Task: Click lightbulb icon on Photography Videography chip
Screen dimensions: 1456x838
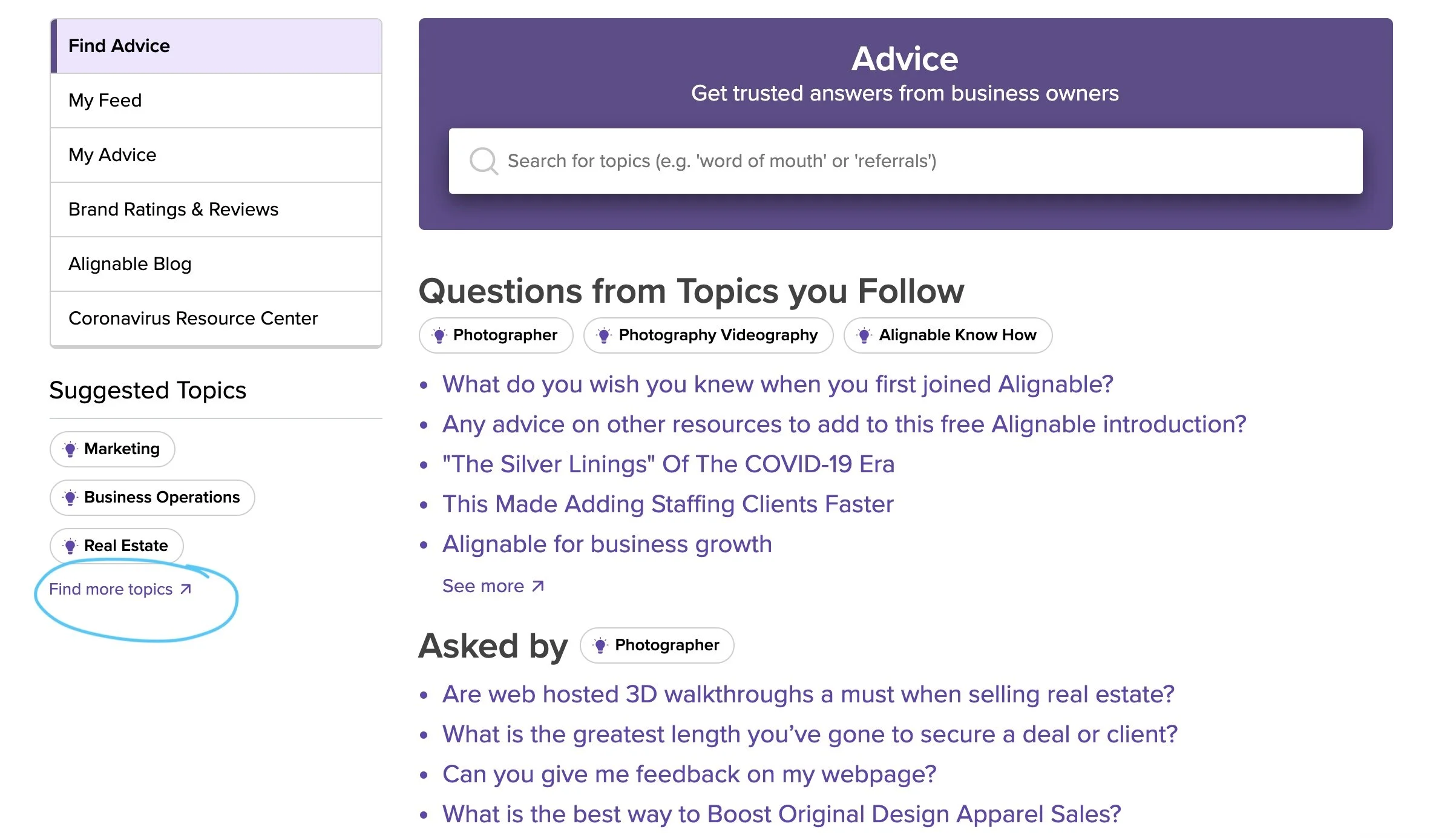Action: [x=603, y=335]
